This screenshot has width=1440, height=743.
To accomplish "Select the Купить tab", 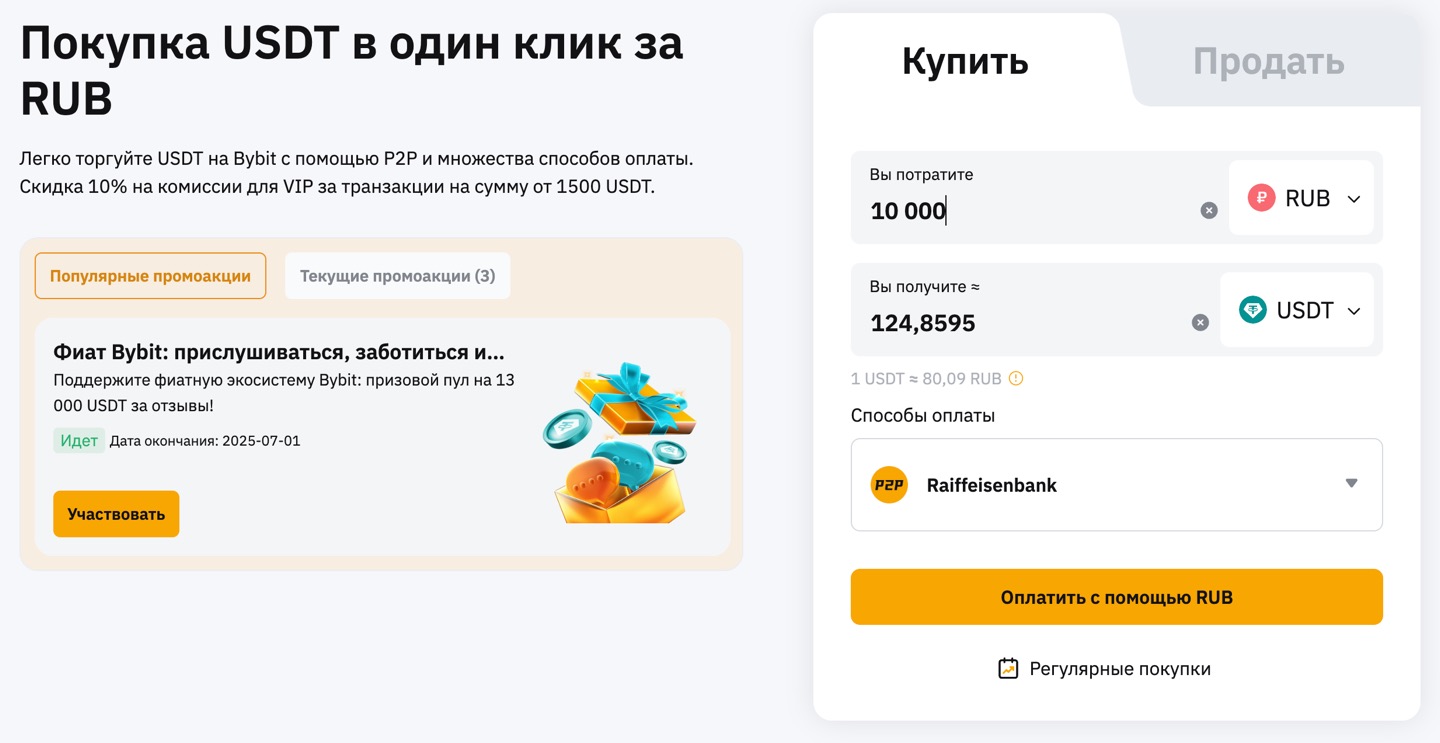I will tap(965, 62).
